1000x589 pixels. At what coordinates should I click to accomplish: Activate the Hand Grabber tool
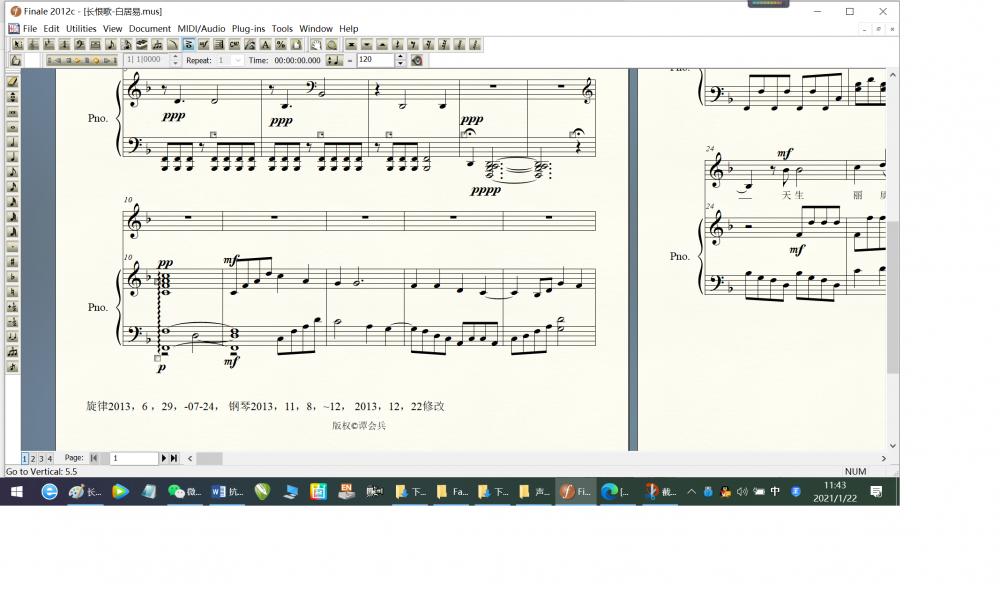point(316,44)
